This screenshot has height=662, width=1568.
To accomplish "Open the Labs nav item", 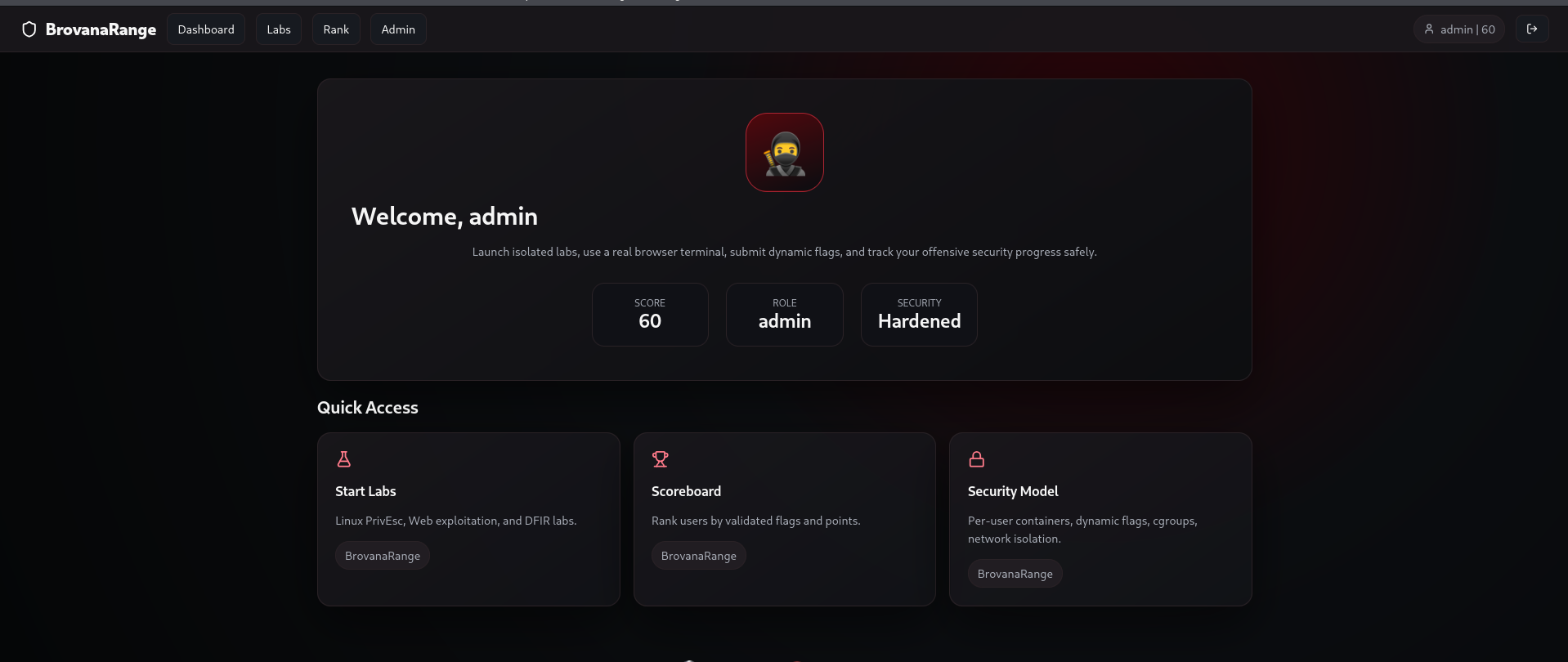I will [279, 29].
